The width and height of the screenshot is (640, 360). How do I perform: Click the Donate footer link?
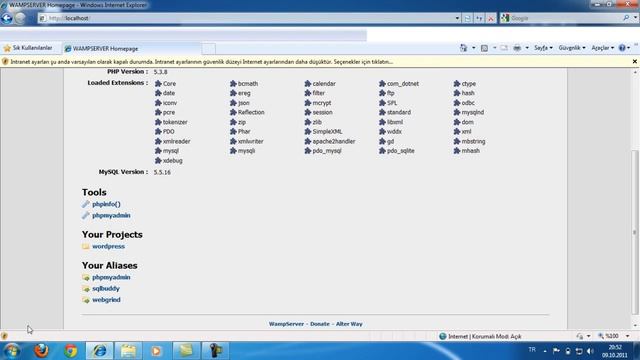(x=320, y=324)
